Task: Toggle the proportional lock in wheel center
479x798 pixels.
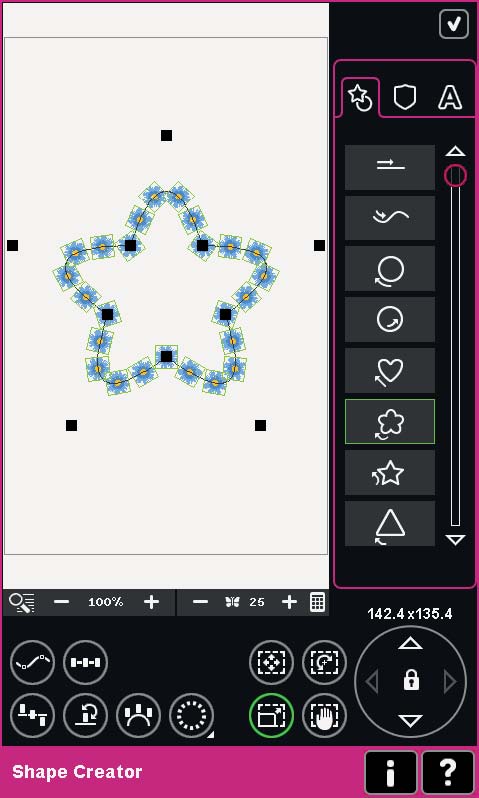Action: point(411,681)
